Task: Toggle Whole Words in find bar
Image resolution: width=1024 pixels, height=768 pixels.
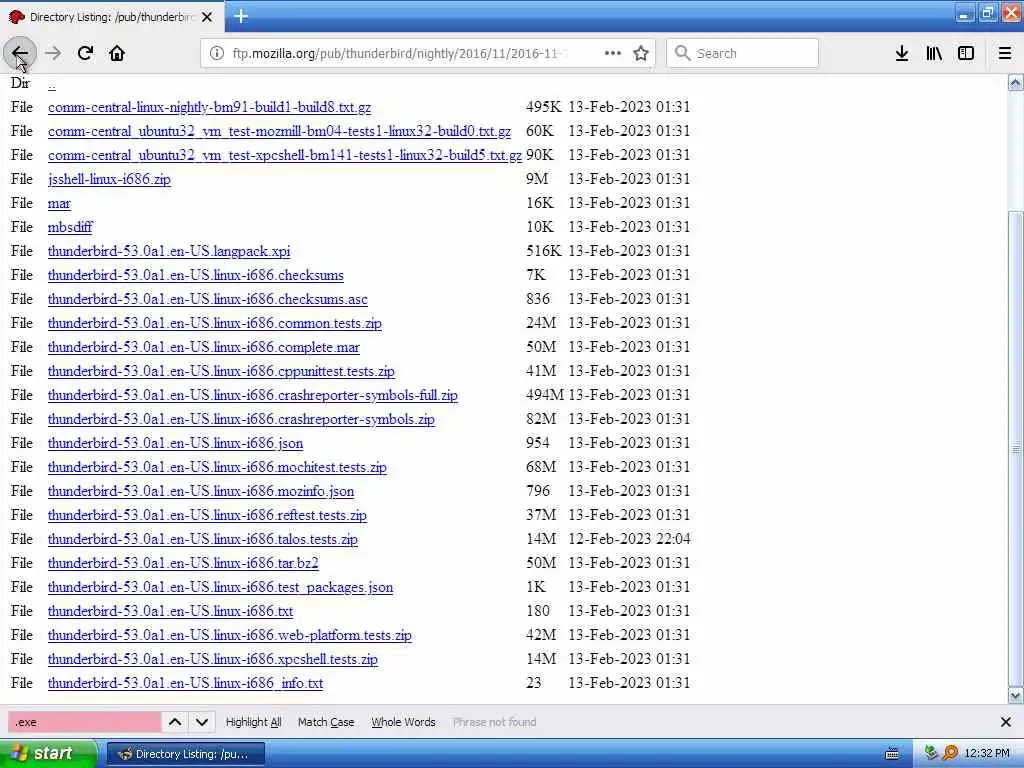Action: (x=403, y=722)
